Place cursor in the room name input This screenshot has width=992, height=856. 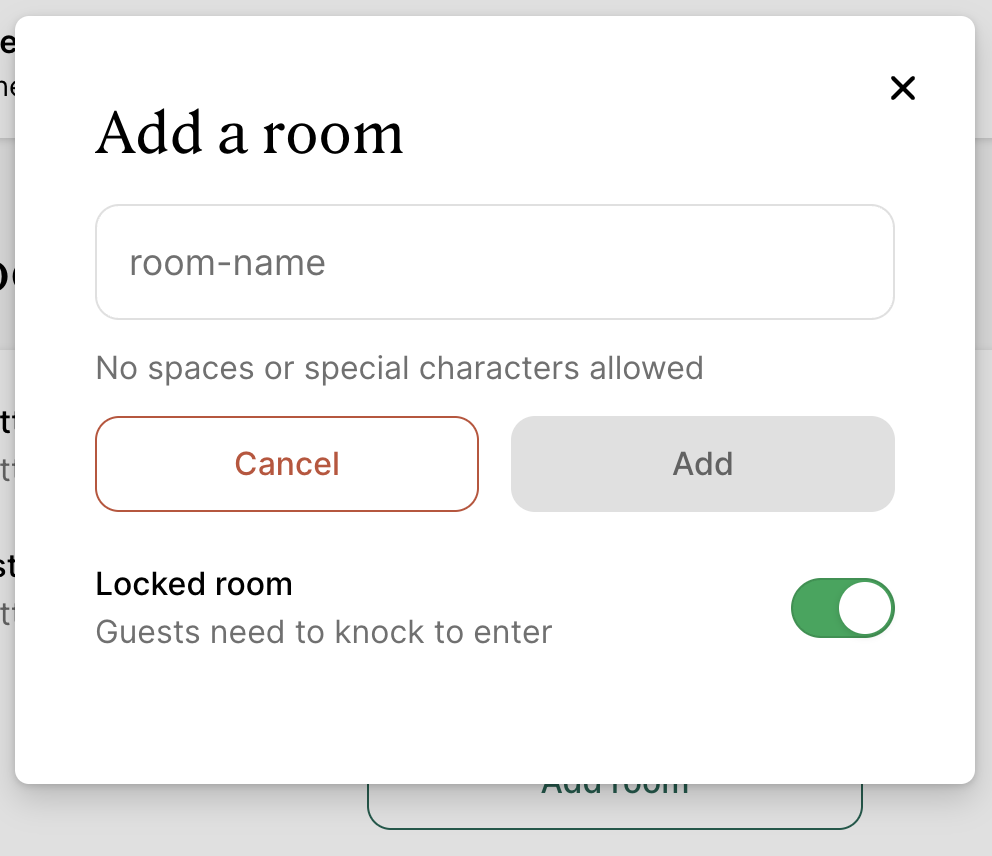pyautogui.click(x=494, y=263)
